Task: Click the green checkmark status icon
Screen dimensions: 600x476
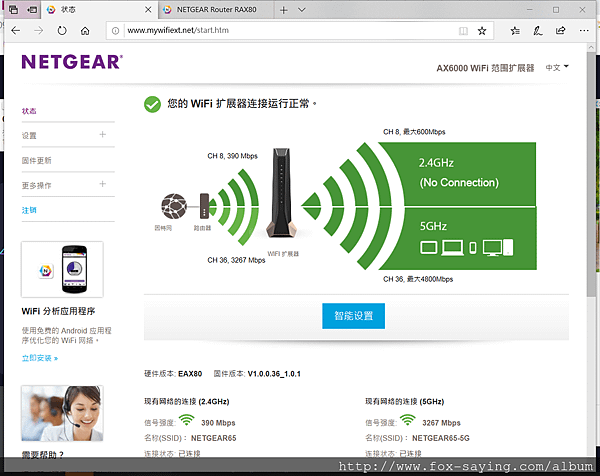Action: point(152,104)
